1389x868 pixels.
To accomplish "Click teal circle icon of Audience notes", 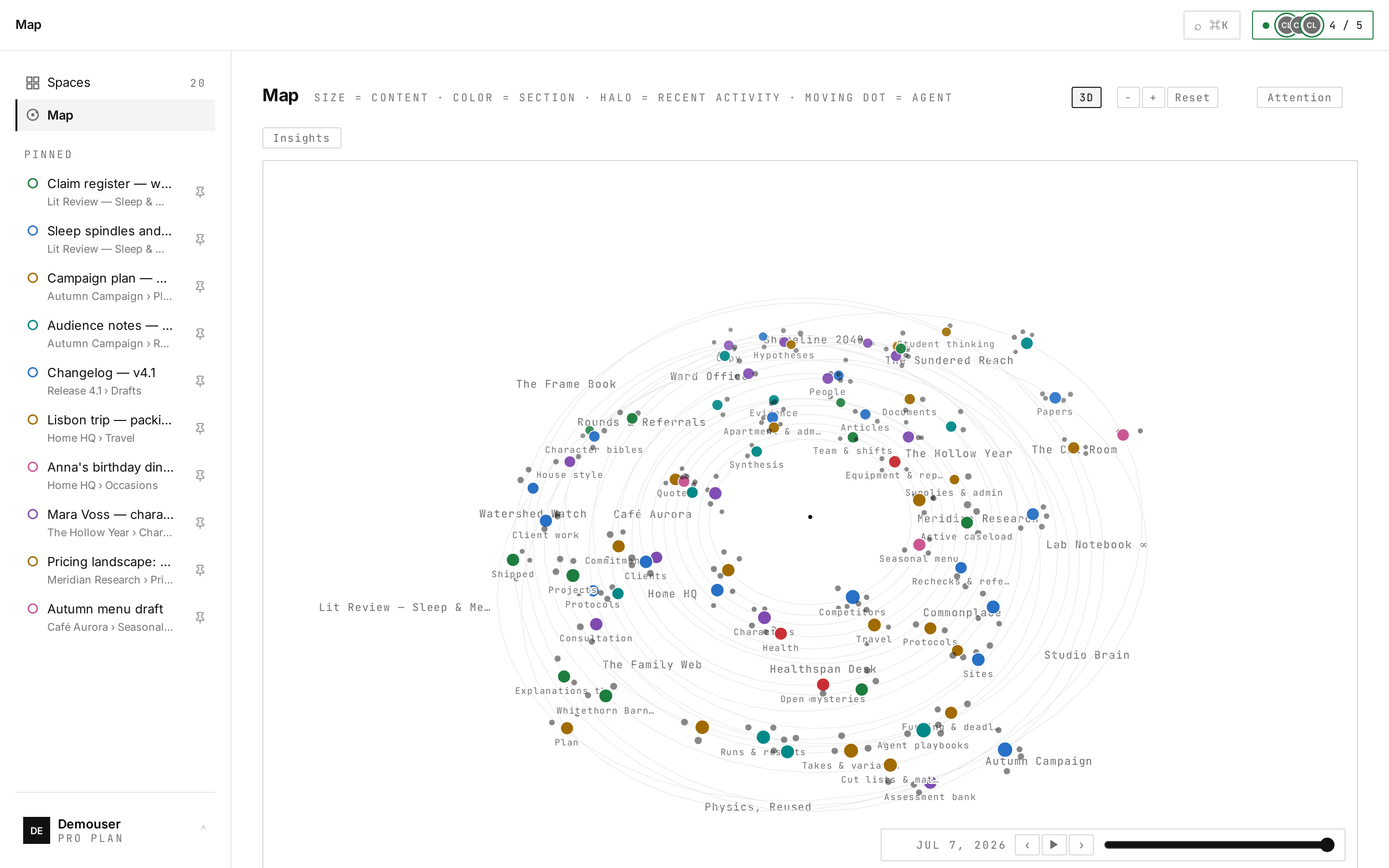I will click(x=33, y=325).
